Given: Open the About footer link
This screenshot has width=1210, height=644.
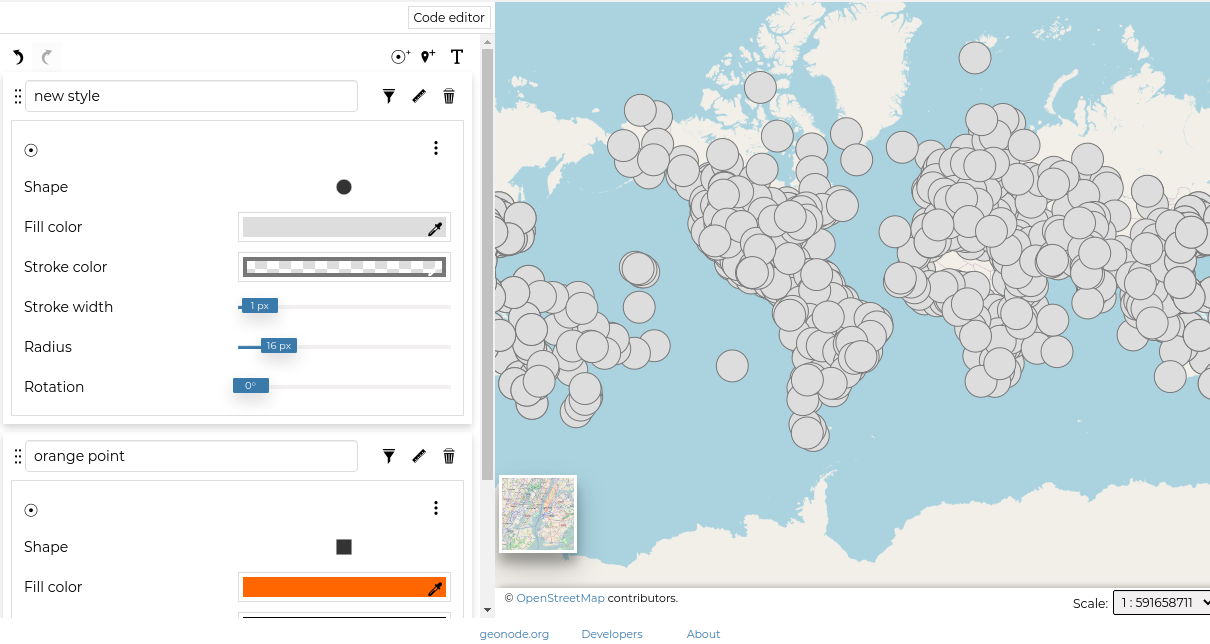Looking at the screenshot, I should pyautogui.click(x=703, y=634).
